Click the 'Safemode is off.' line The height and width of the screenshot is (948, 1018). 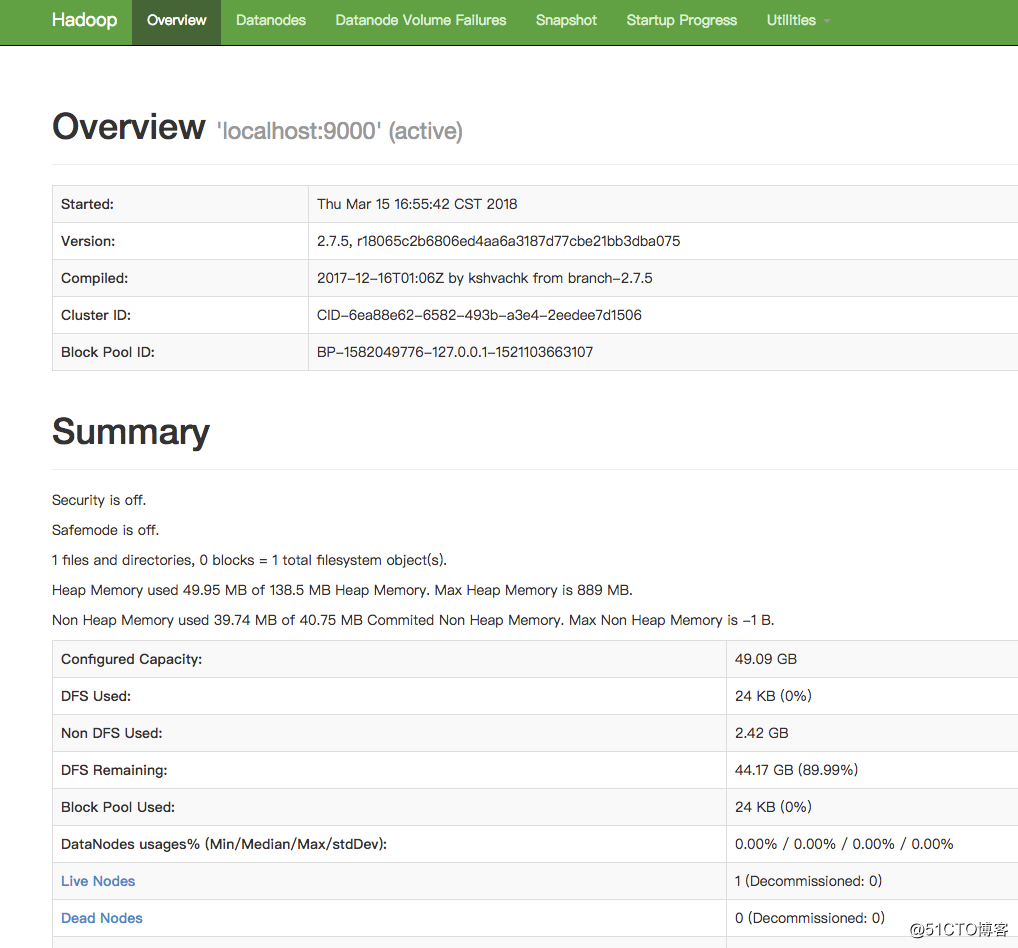(105, 530)
